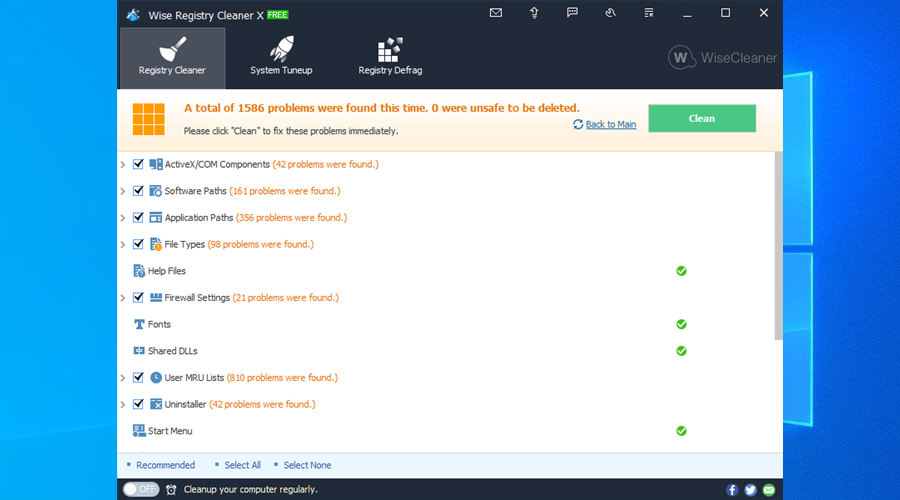Open the Registry Defrag tab

coord(390,58)
